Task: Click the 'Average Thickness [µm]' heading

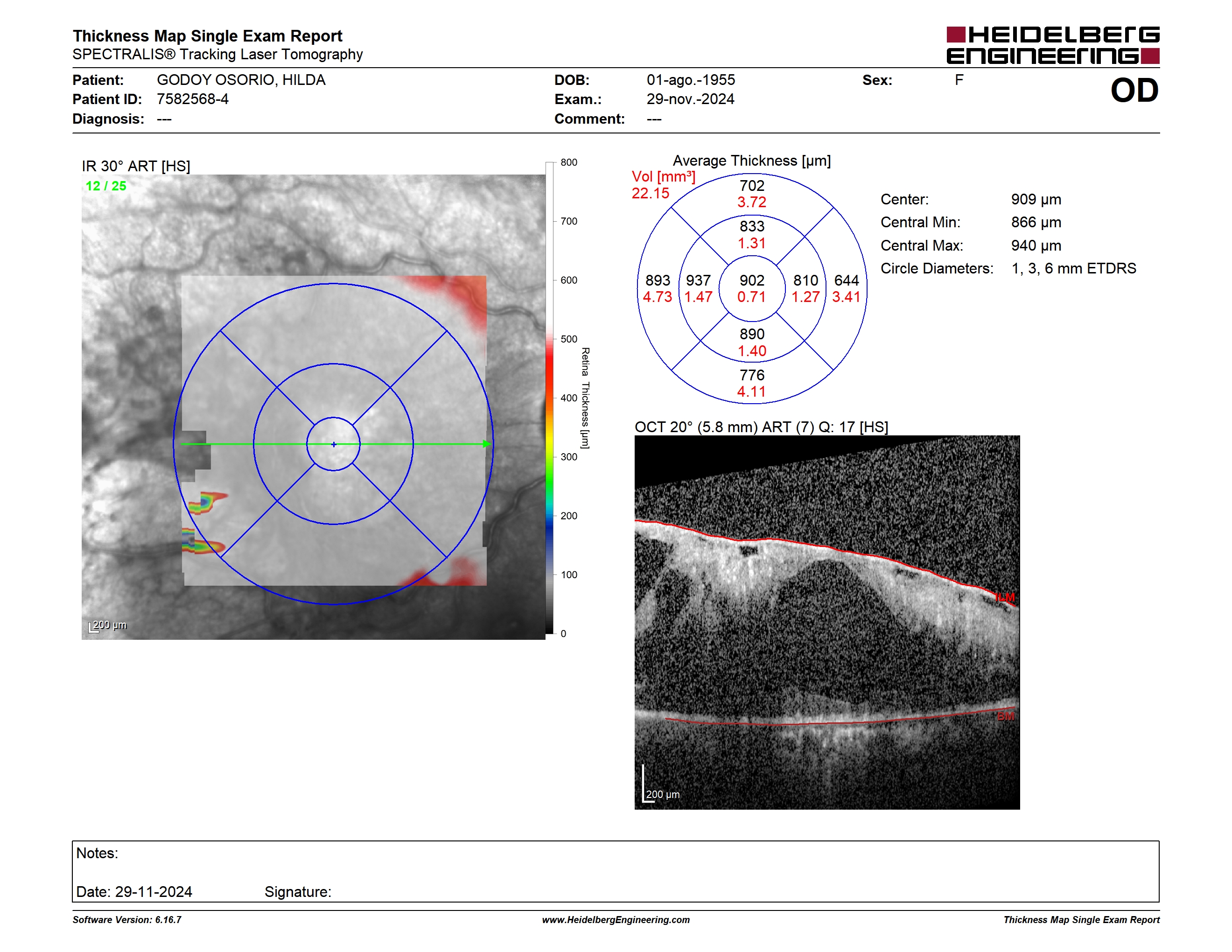Action: point(751,161)
